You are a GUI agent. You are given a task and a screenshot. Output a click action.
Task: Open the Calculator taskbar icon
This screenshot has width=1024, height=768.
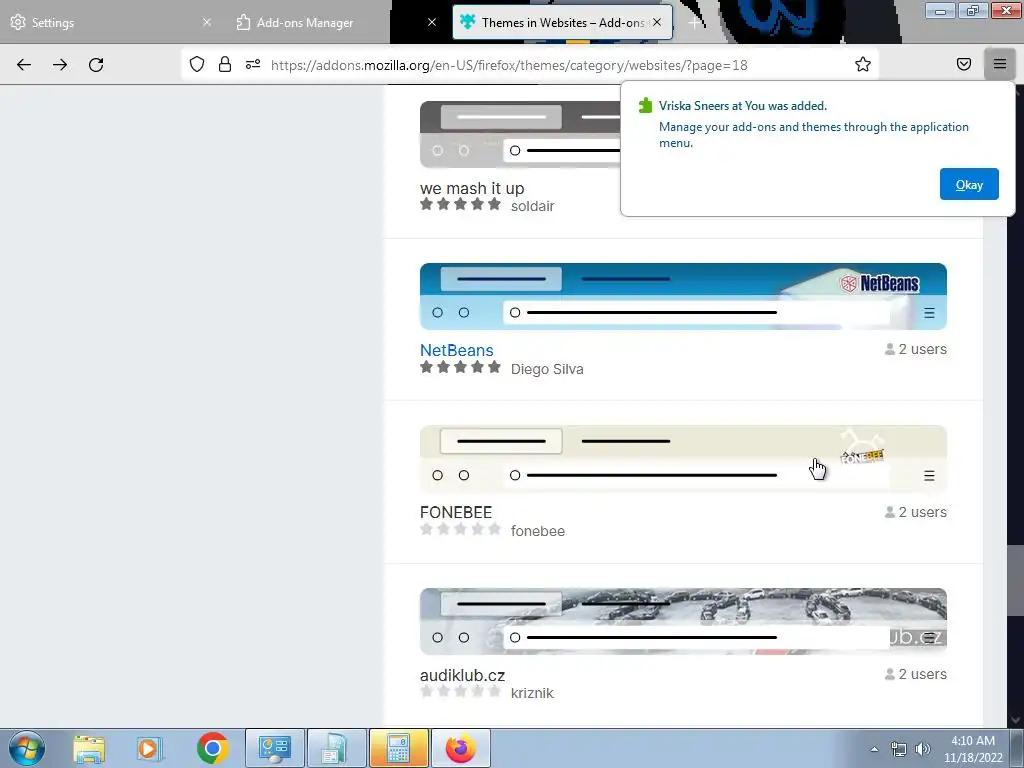[x=399, y=748]
